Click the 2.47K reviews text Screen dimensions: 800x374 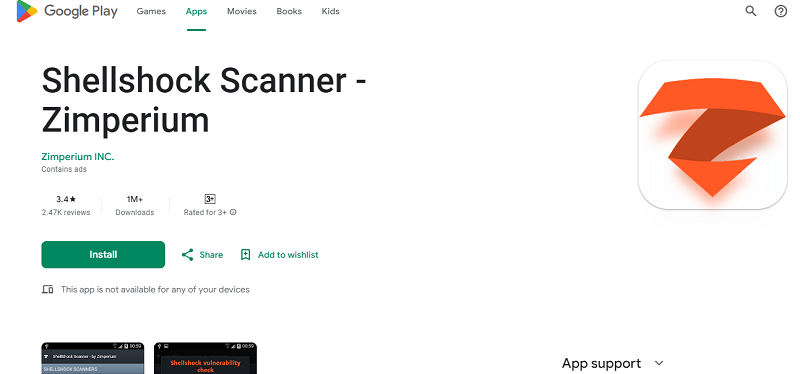(66, 212)
